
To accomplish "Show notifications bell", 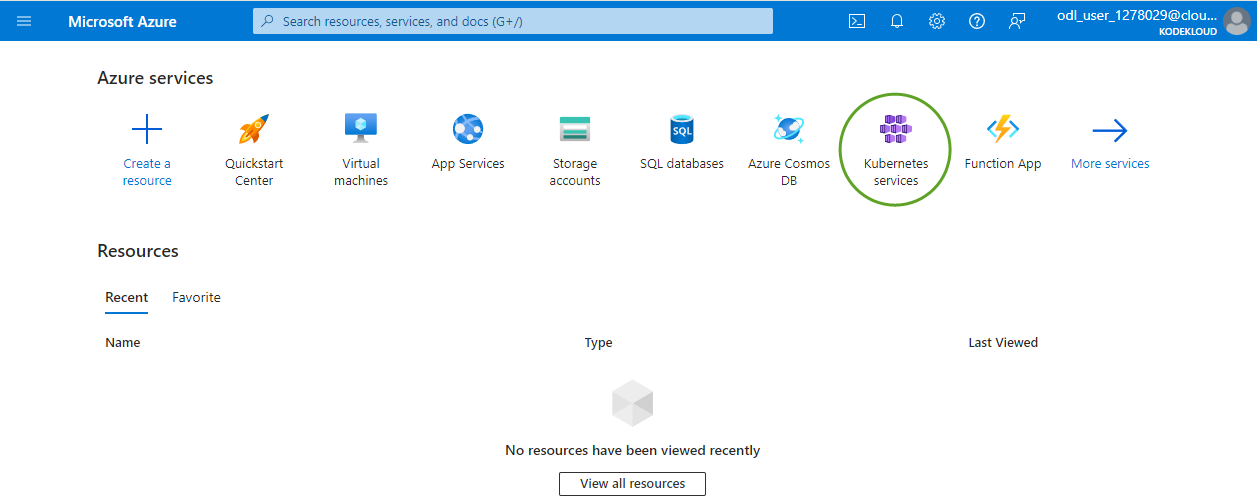I will coord(897,21).
